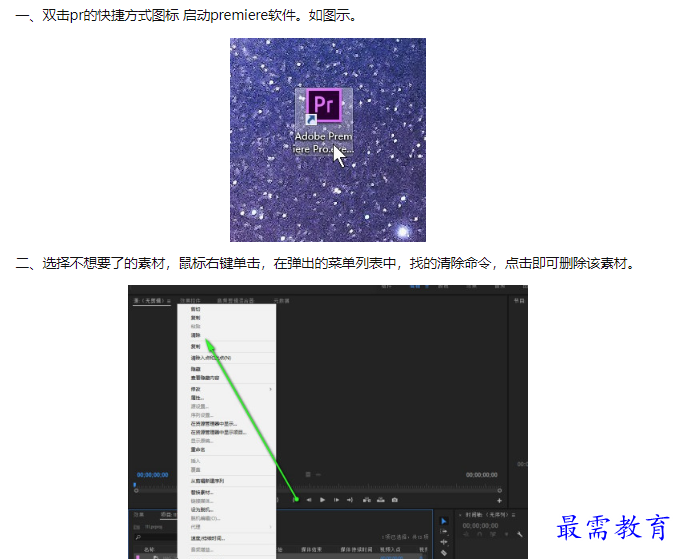Click the Export Frame camera icon
Viewport: 678px width, 559px height.
[394, 500]
